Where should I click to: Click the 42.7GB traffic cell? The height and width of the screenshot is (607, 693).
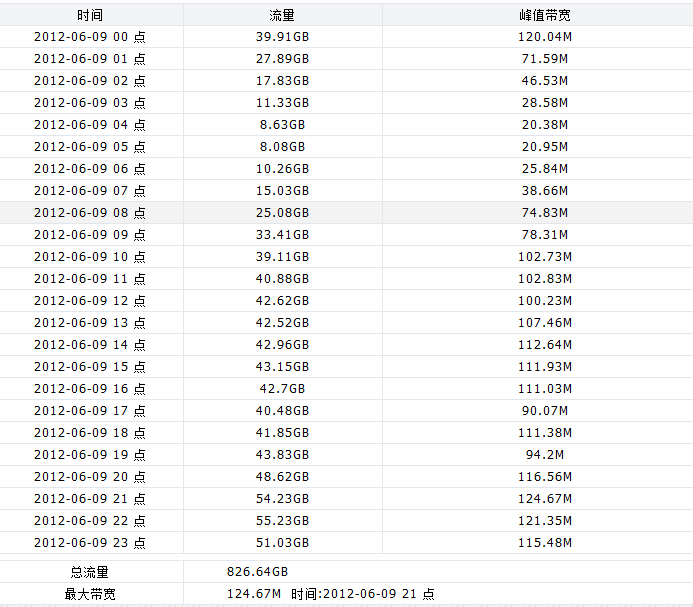(x=282, y=389)
